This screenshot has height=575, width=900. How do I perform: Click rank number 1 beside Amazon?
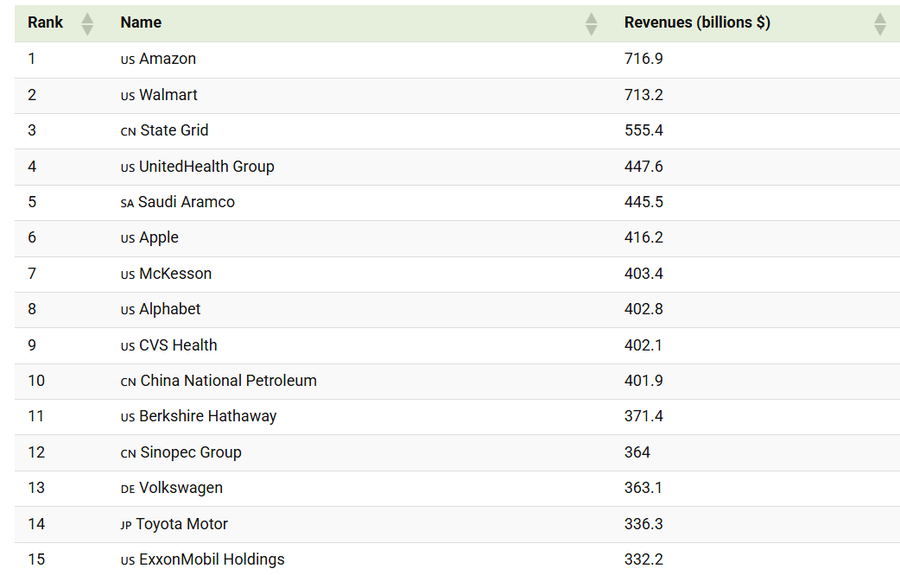point(32,59)
